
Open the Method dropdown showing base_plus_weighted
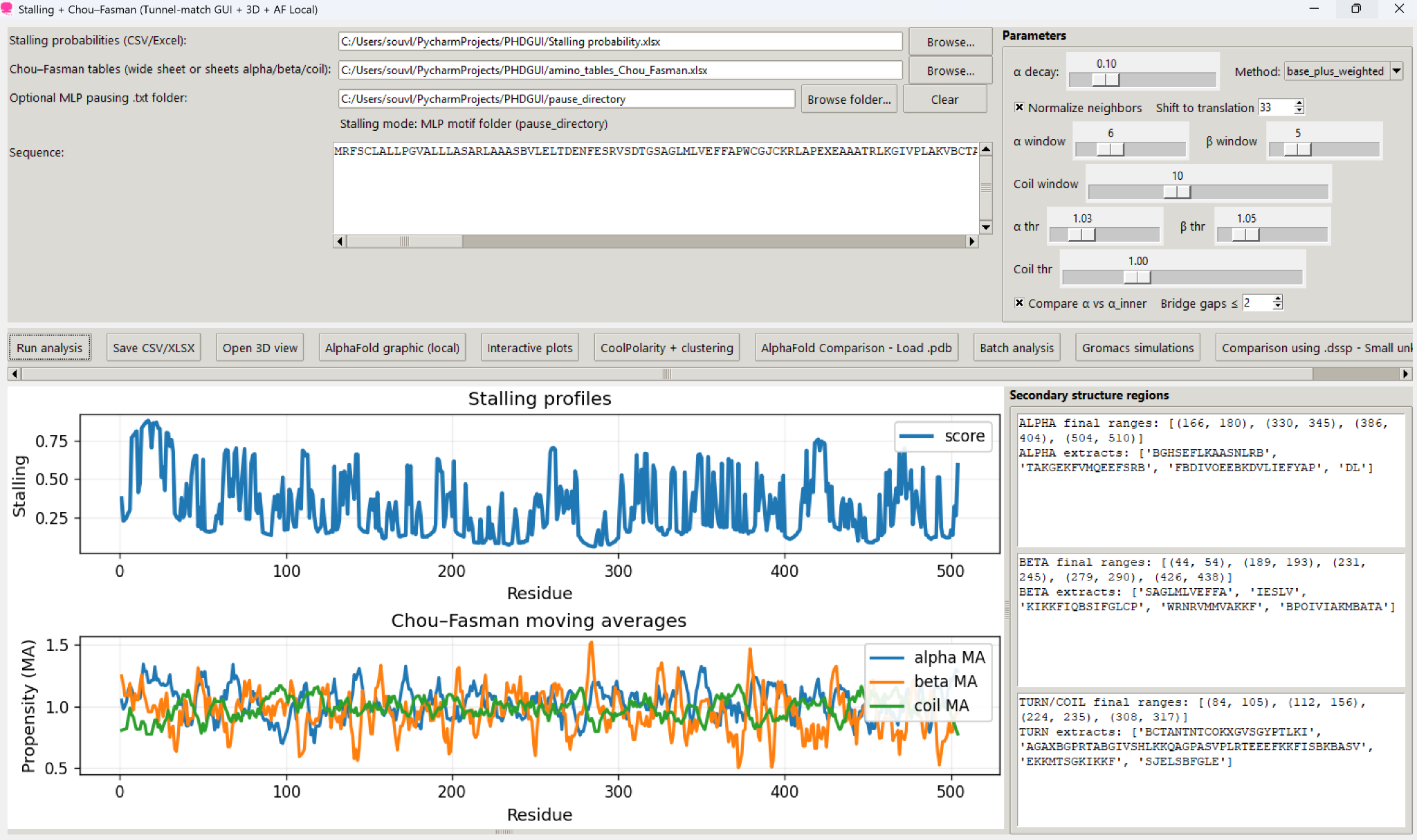1398,71
